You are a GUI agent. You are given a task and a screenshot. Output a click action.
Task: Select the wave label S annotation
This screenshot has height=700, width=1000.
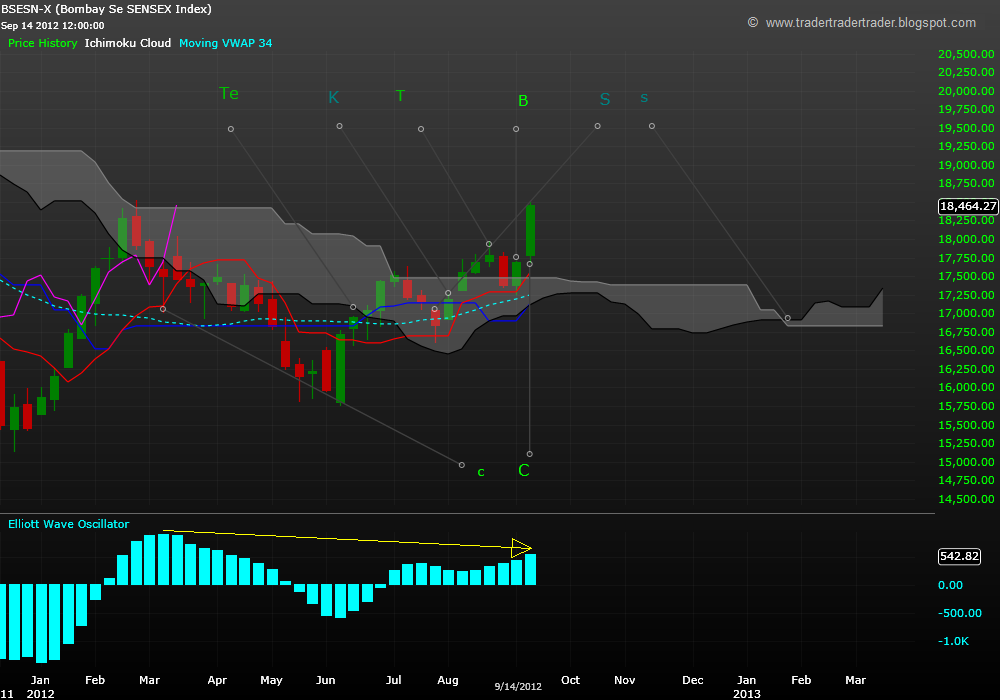(604, 99)
